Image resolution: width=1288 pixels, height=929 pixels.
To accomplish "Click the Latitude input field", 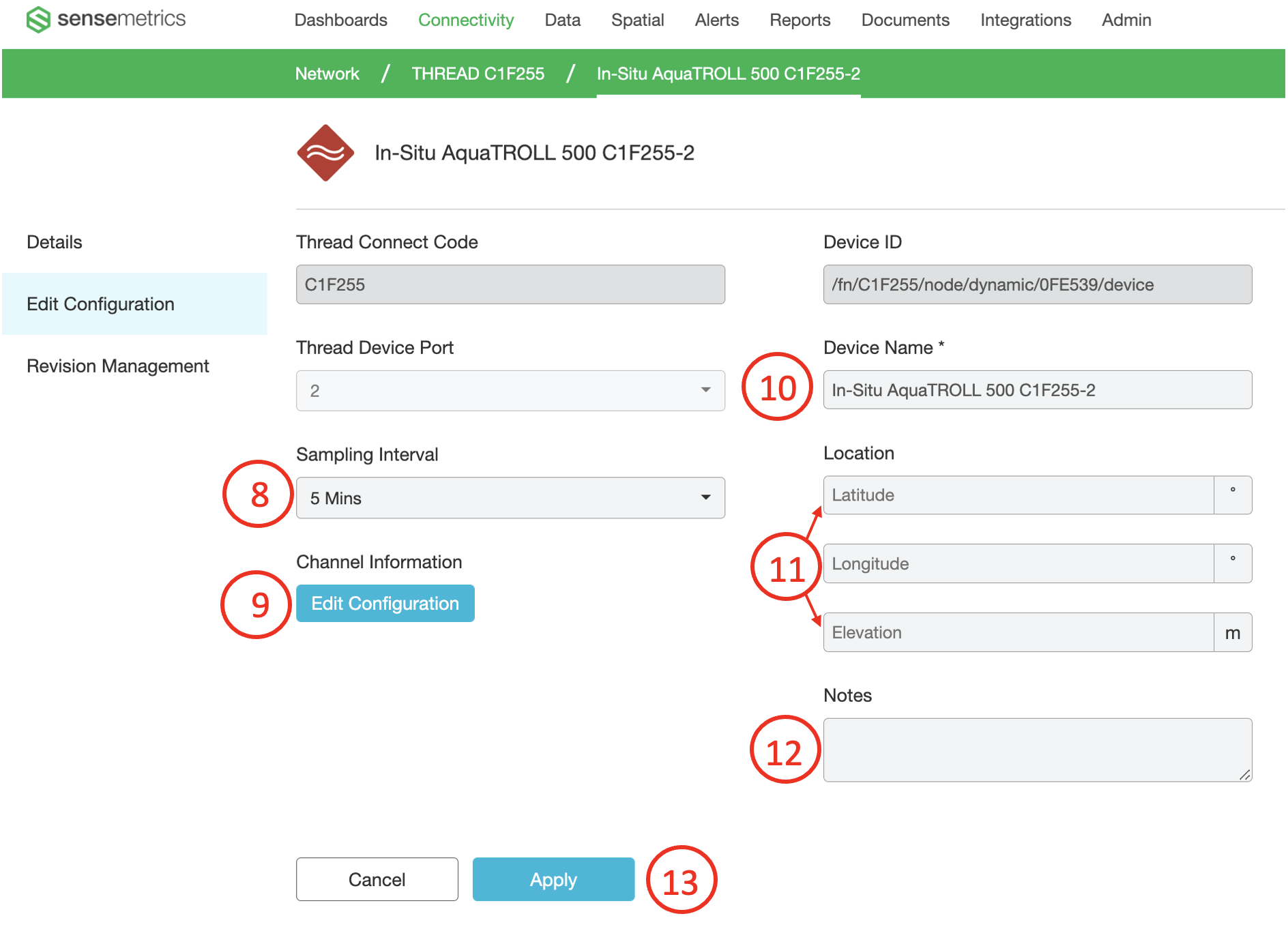I will click(x=1019, y=495).
